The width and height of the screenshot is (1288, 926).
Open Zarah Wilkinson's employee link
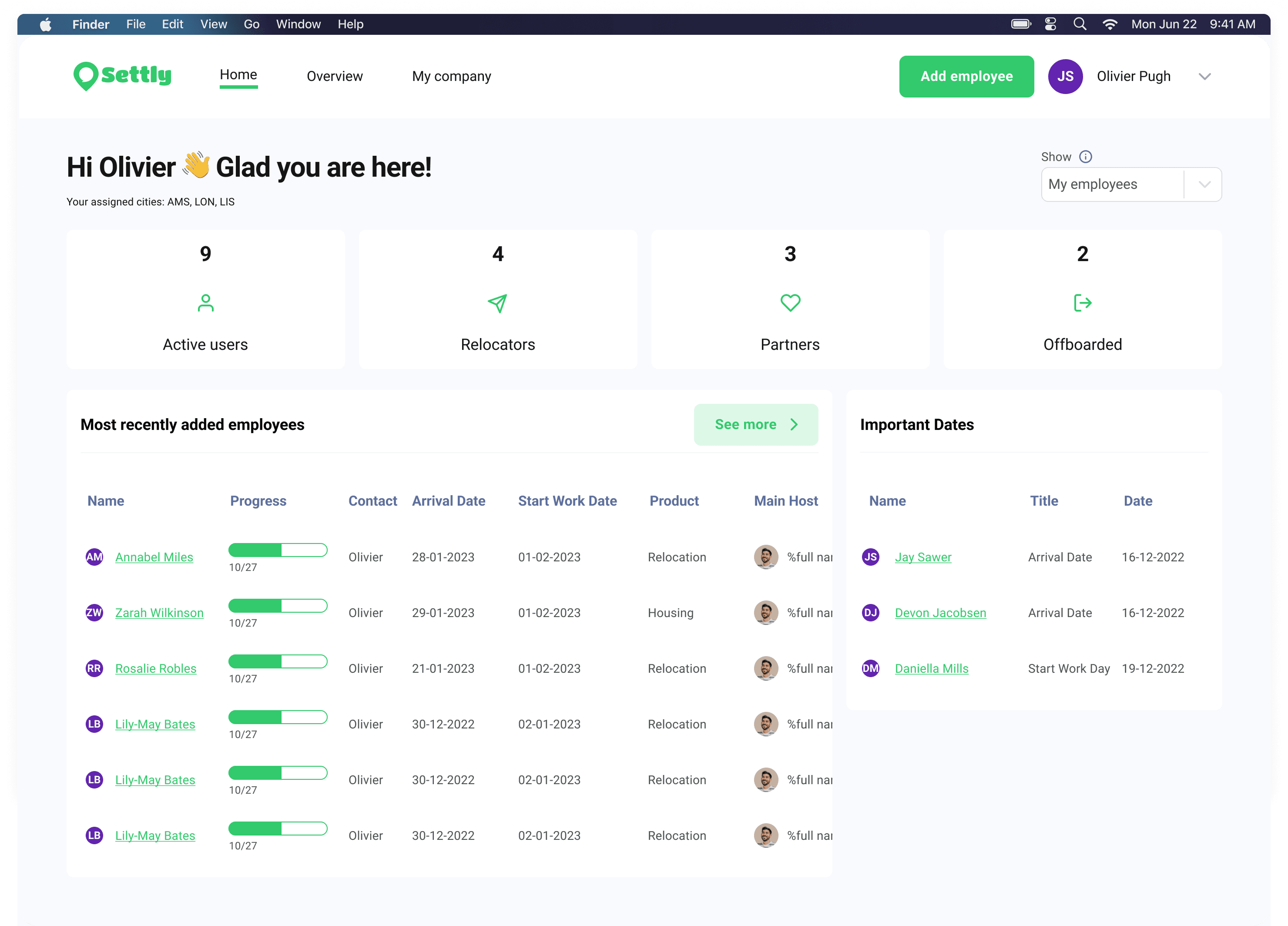click(159, 613)
